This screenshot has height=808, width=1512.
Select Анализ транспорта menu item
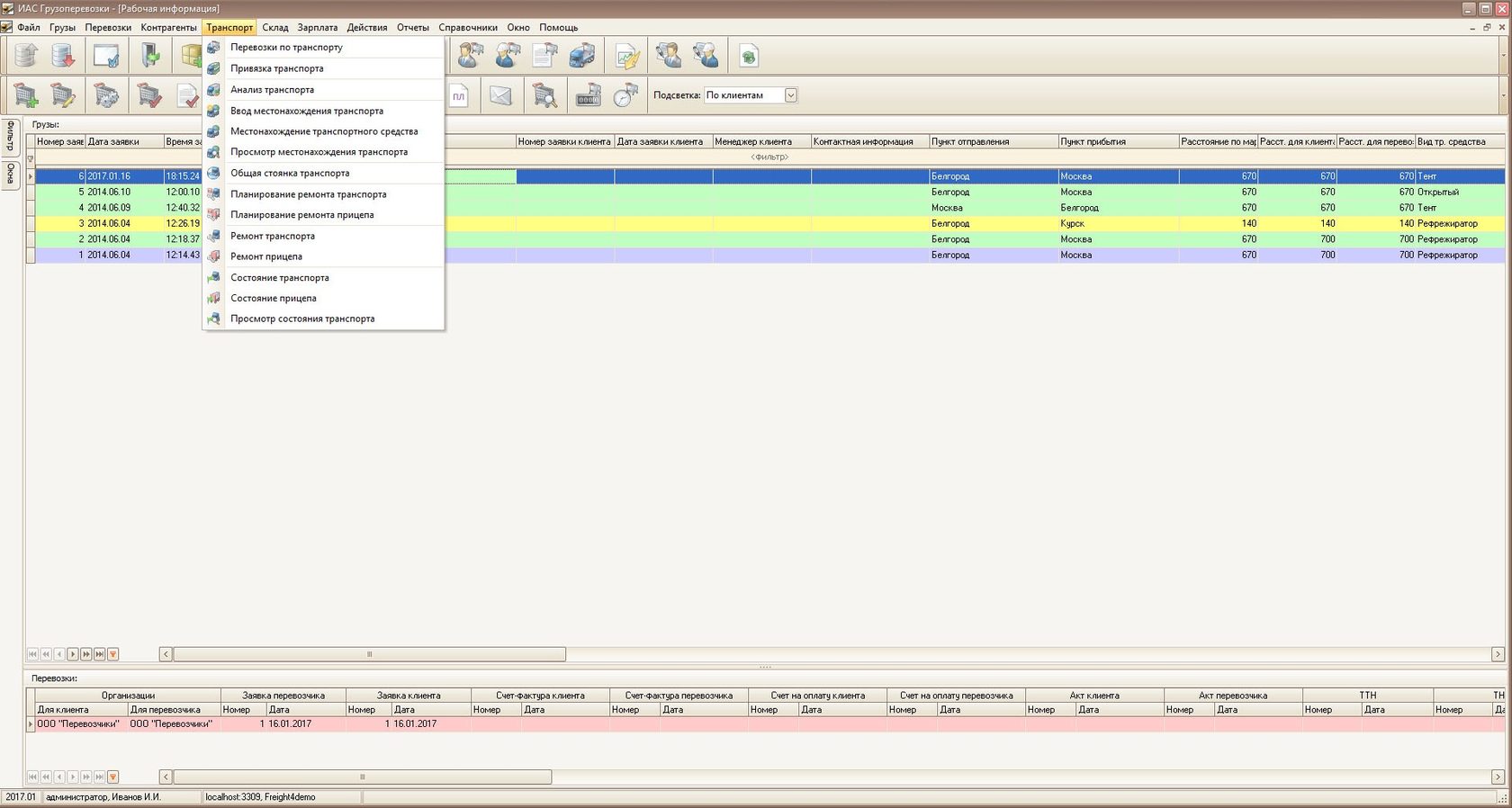[x=272, y=90]
